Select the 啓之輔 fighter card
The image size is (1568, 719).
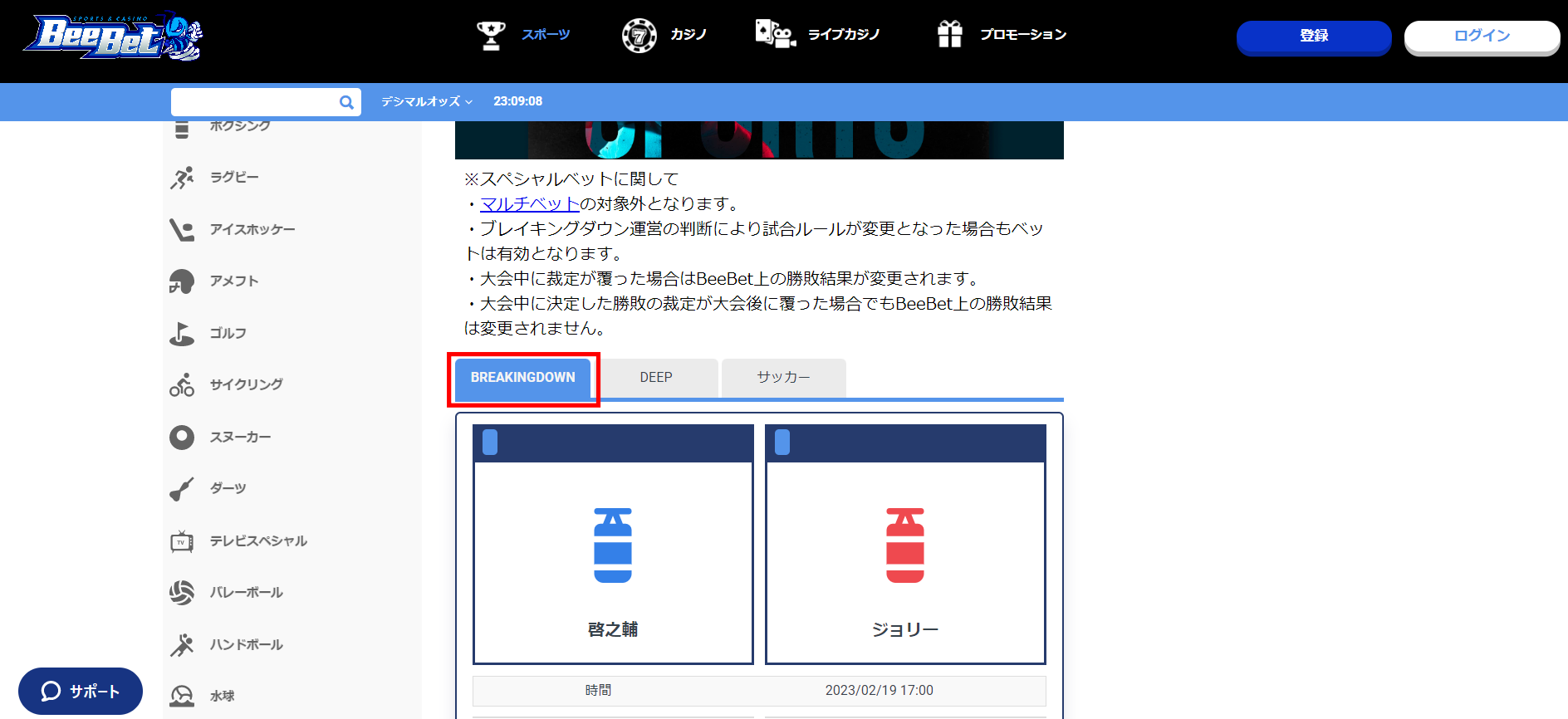[613, 545]
